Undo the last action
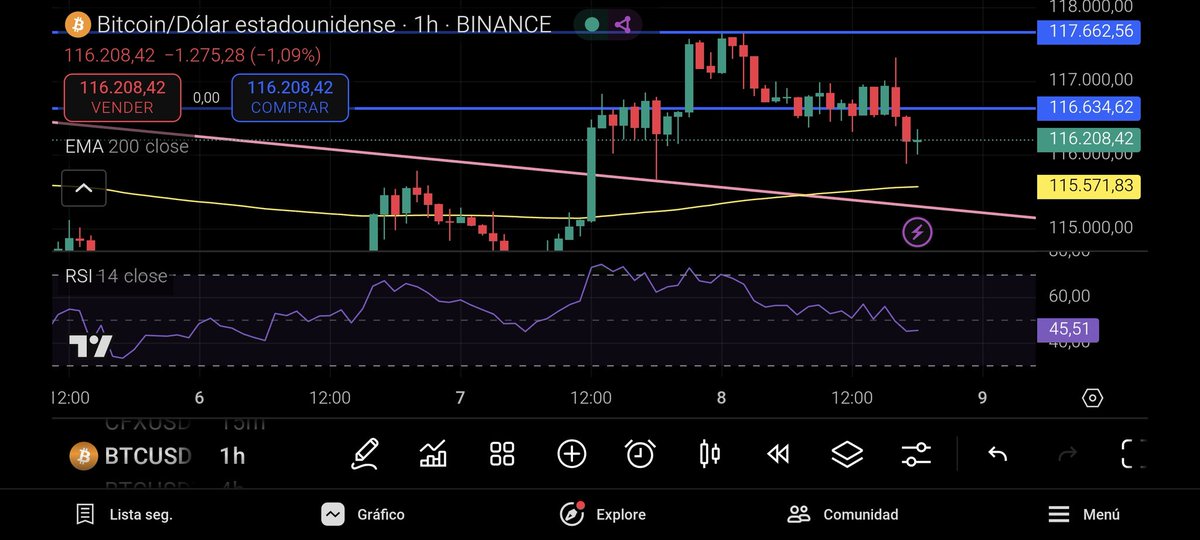 (997, 455)
